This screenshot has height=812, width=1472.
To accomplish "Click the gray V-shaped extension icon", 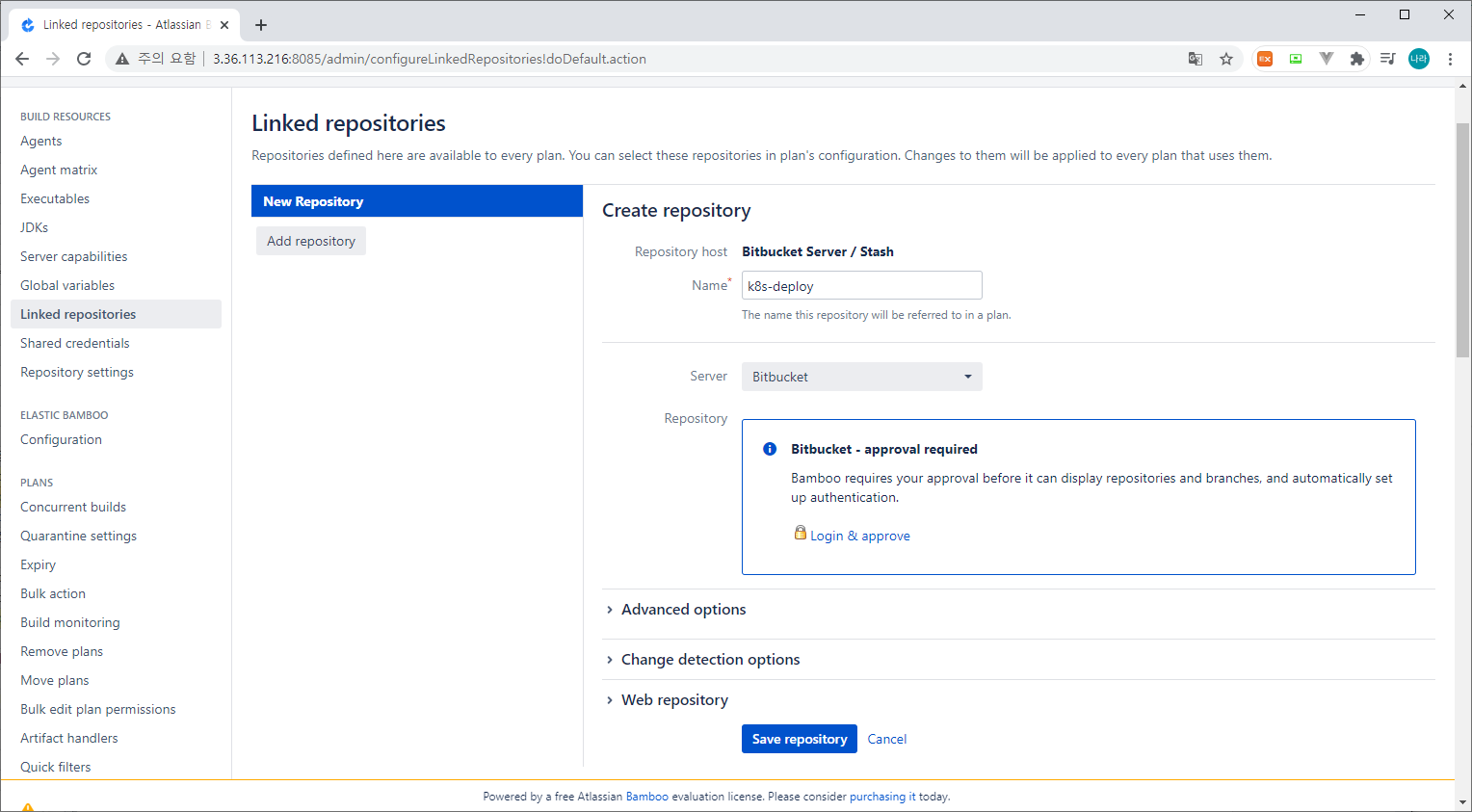I will [1327, 59].
